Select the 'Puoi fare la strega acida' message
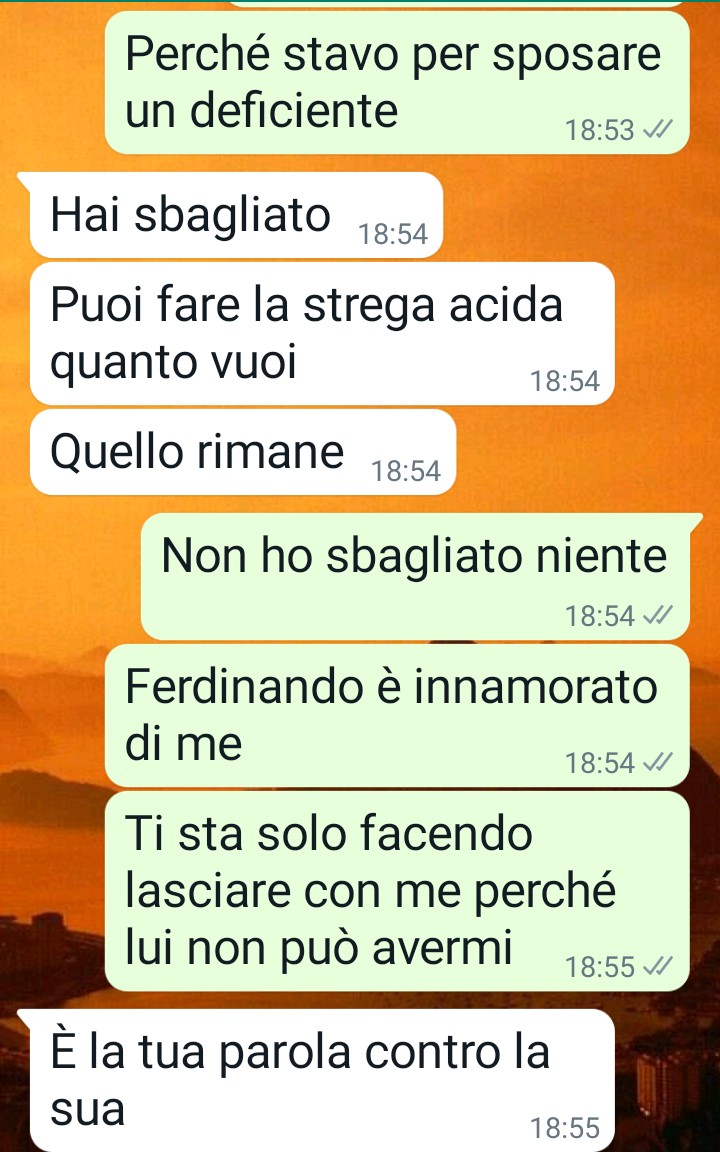 click(x=322, y=334)
